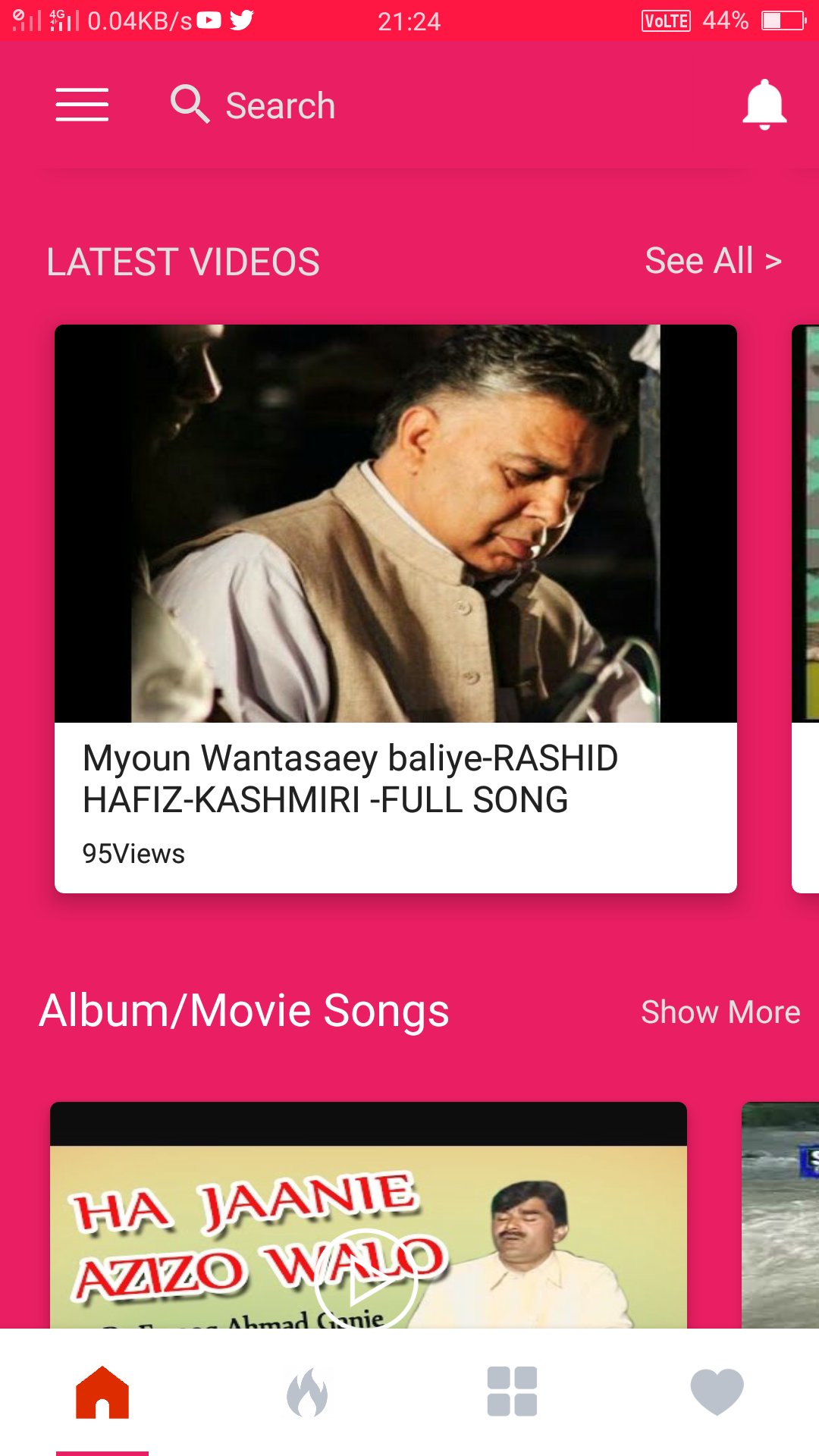Open the hamburger navigation menu
The image size is (819, 1456).
[82, 105]
